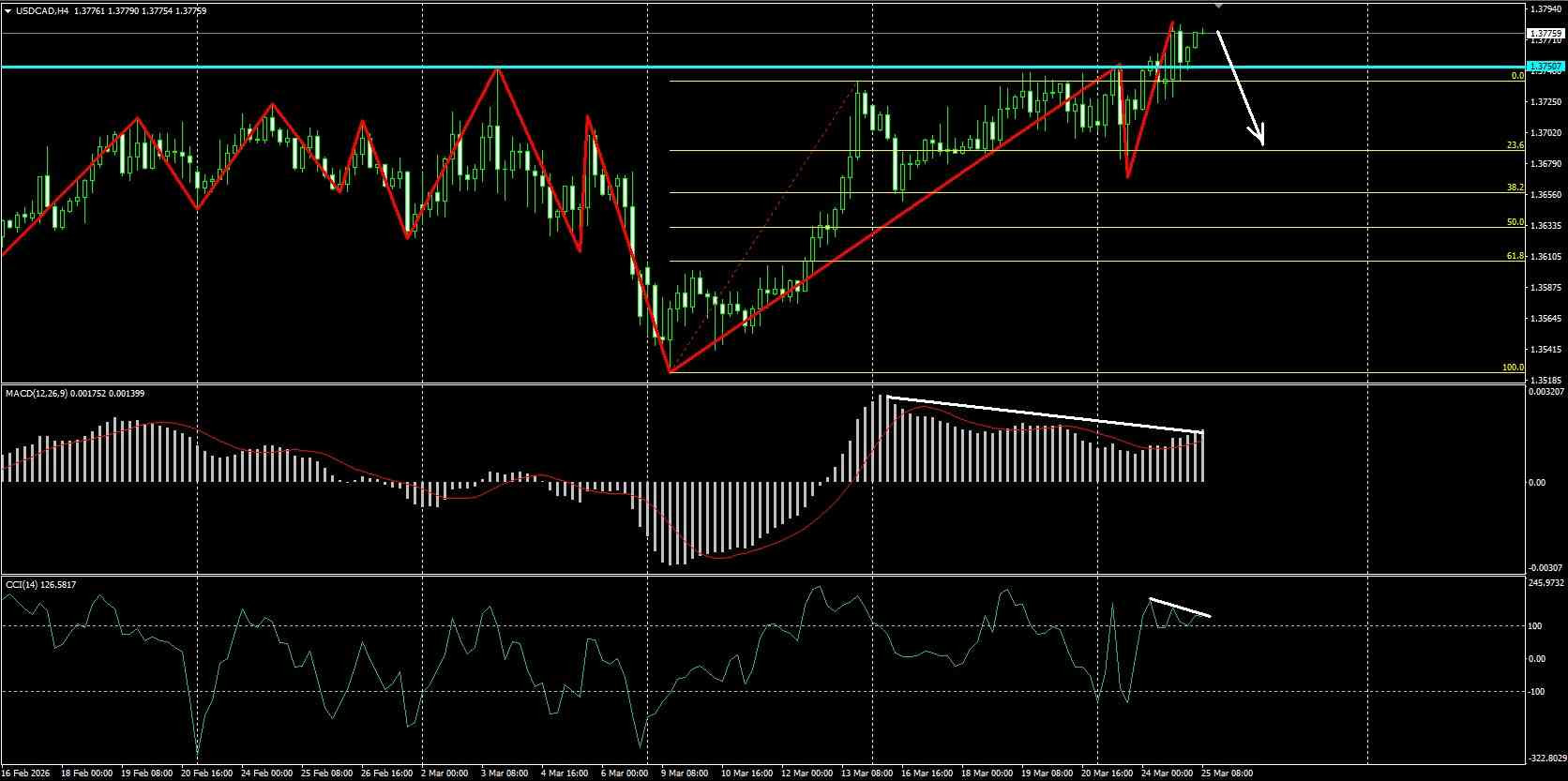Click the 1.36105 price scale value
This screenshot has height=781, width=1568.
(x=1545, y=257)
